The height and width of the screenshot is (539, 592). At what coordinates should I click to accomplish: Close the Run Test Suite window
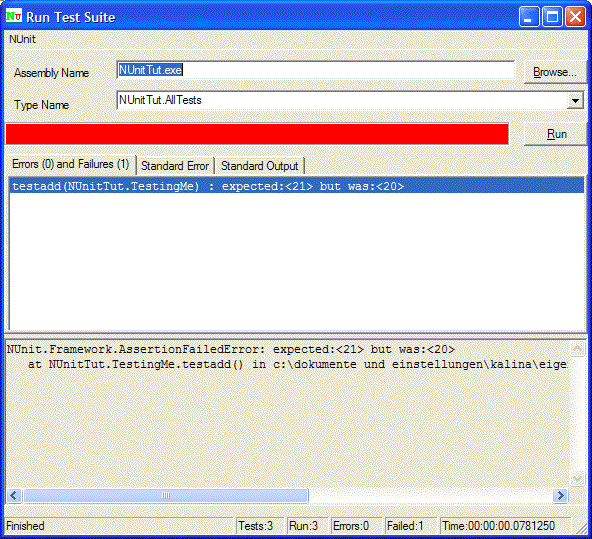click(x=575, y=17)
